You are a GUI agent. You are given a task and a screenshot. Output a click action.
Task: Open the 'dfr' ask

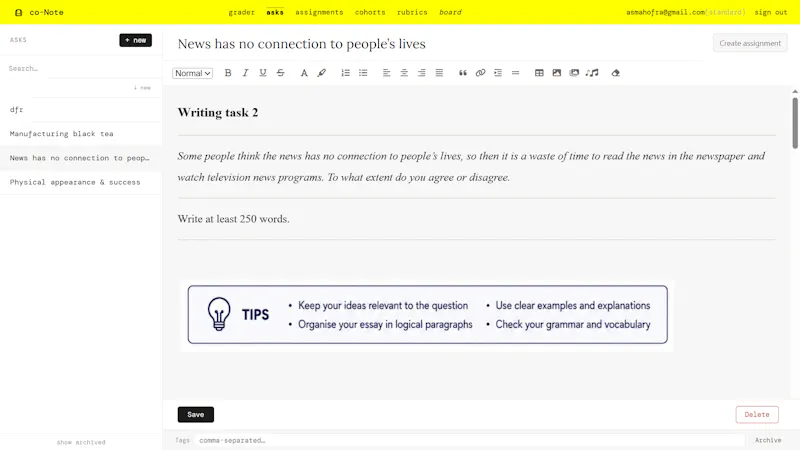pos(81,110)
